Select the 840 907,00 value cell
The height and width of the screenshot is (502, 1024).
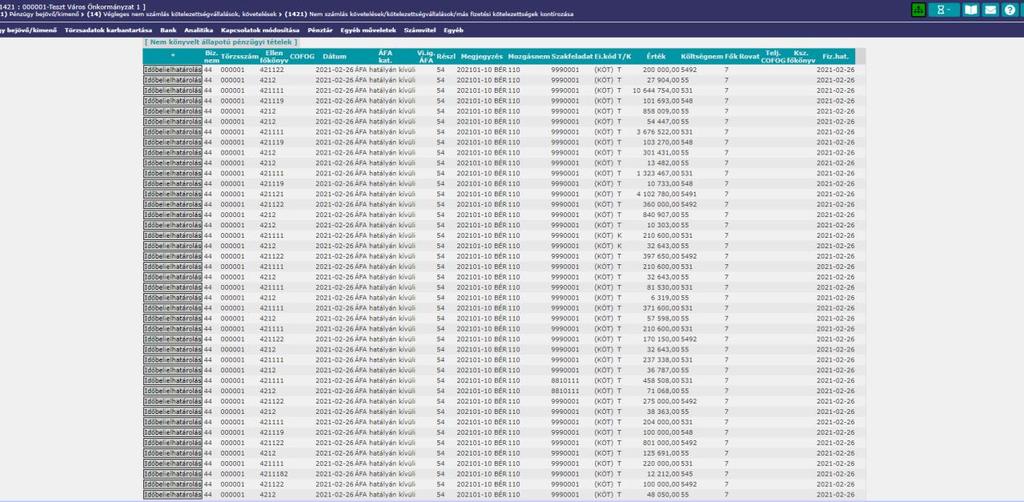[662, 214]
